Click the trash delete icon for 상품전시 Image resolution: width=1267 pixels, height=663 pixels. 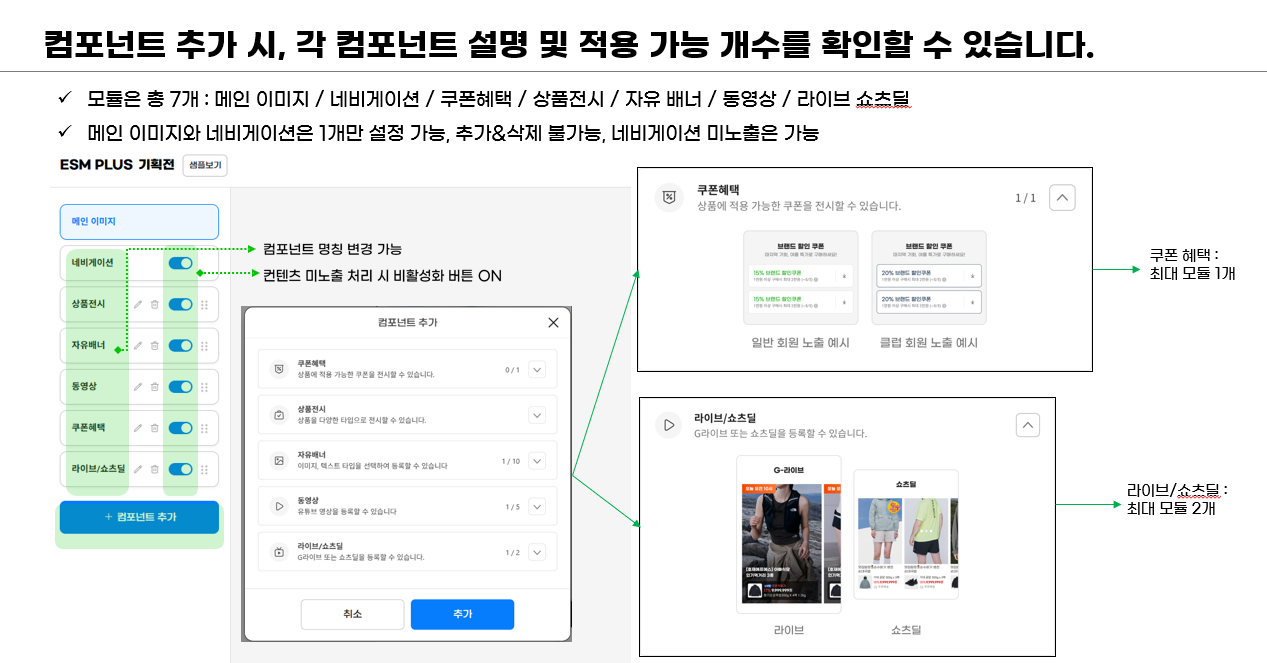pyautogui.click(x=155, y=304)
